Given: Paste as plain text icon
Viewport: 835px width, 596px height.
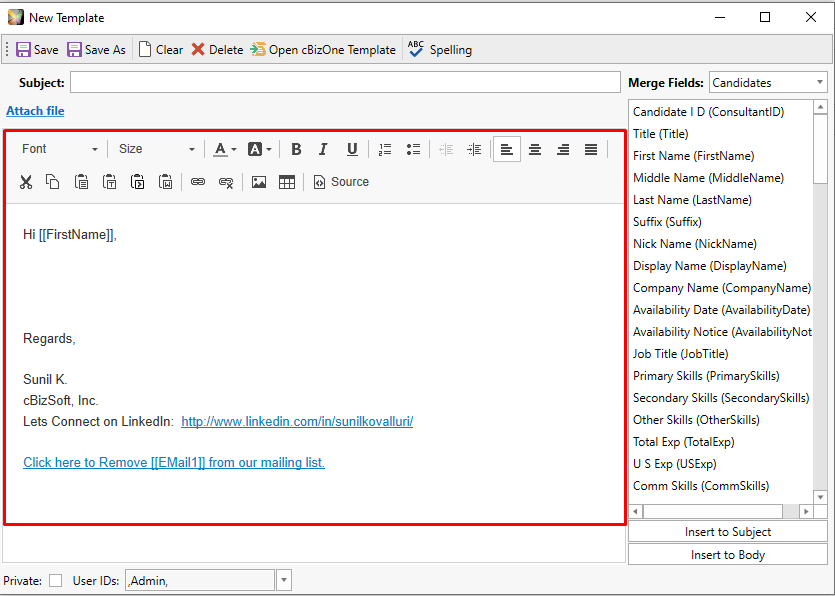Looking at the screenshot, I should pos(110,182).
